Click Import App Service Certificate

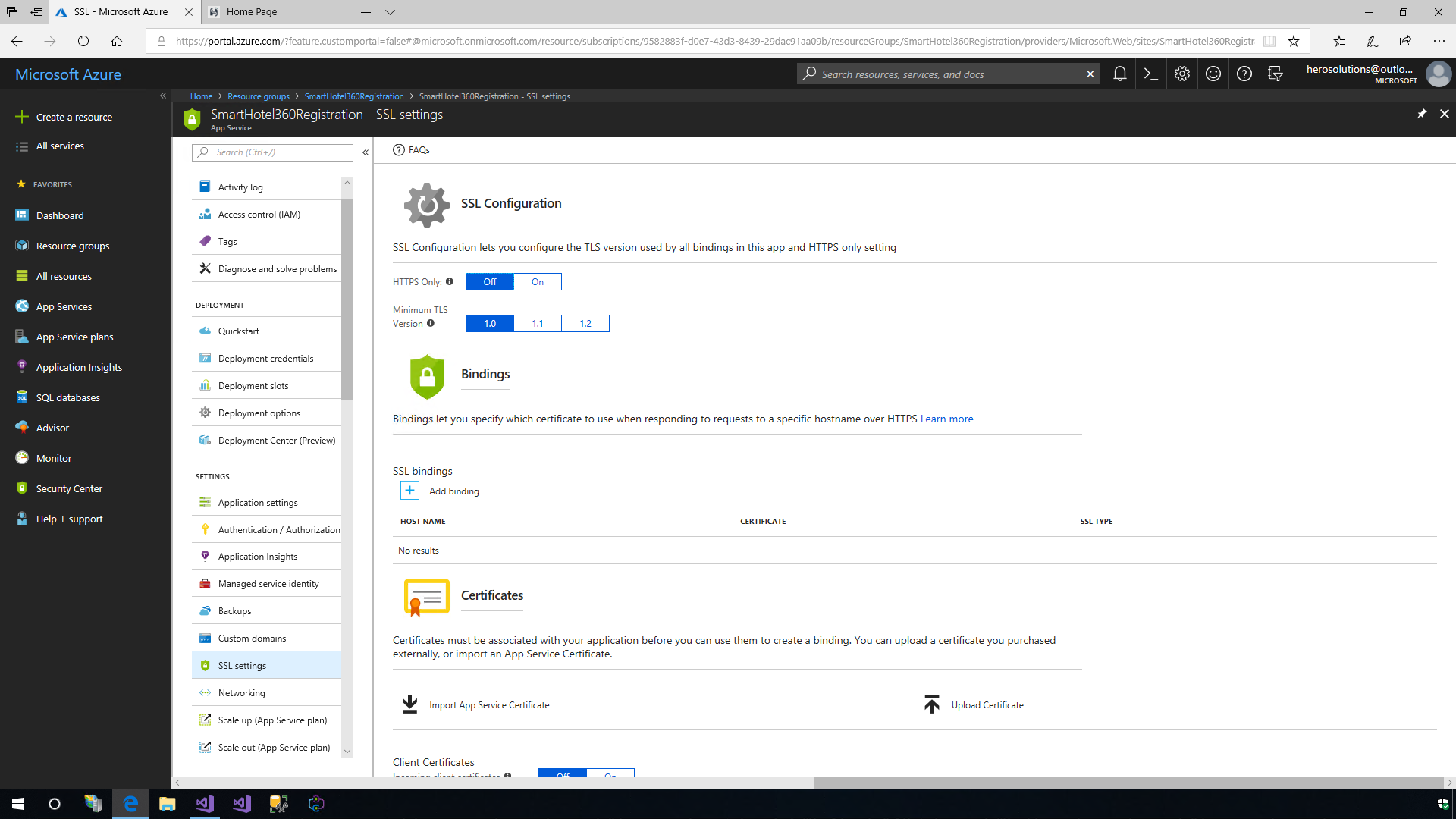click(488, 705)
